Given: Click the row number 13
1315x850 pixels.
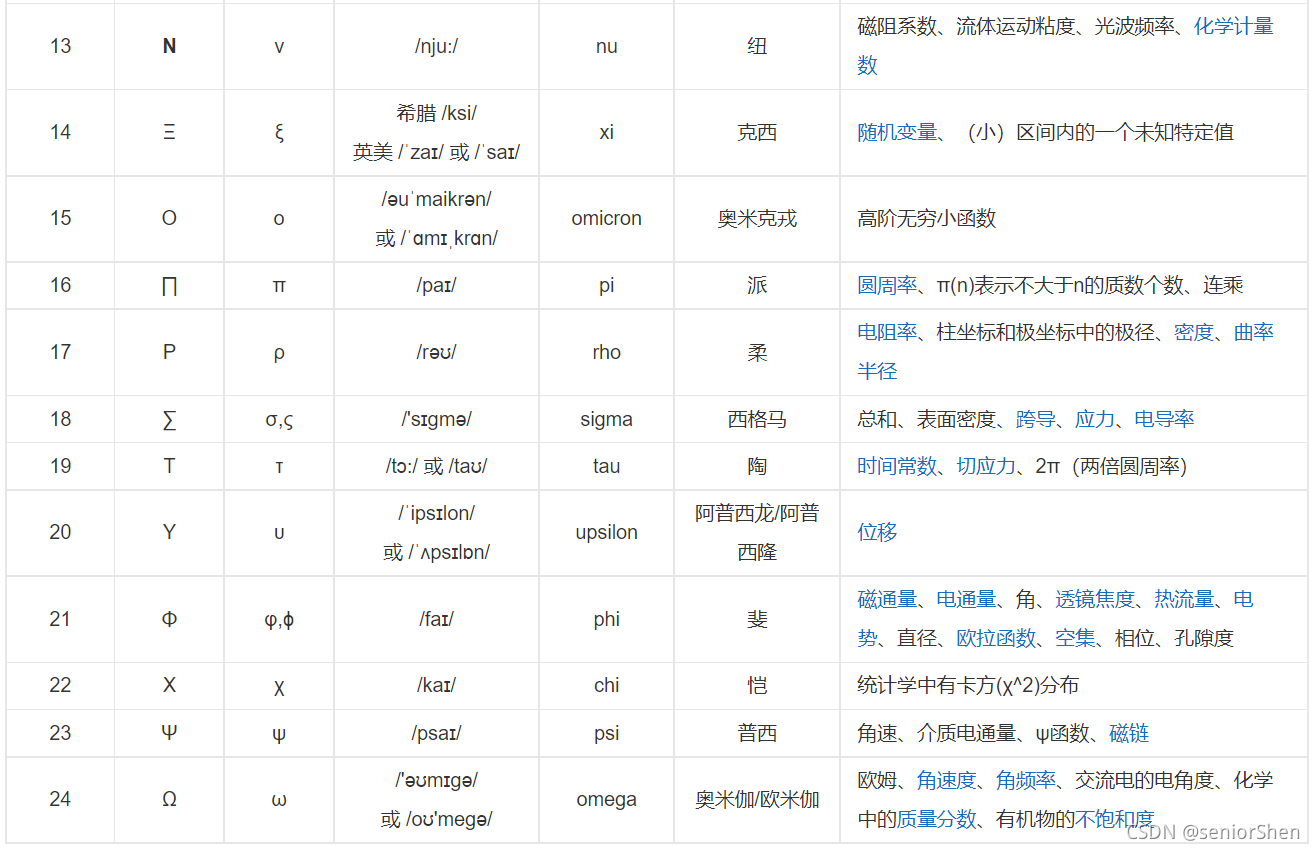Looking at the screenshot, I should click(60, 46).
